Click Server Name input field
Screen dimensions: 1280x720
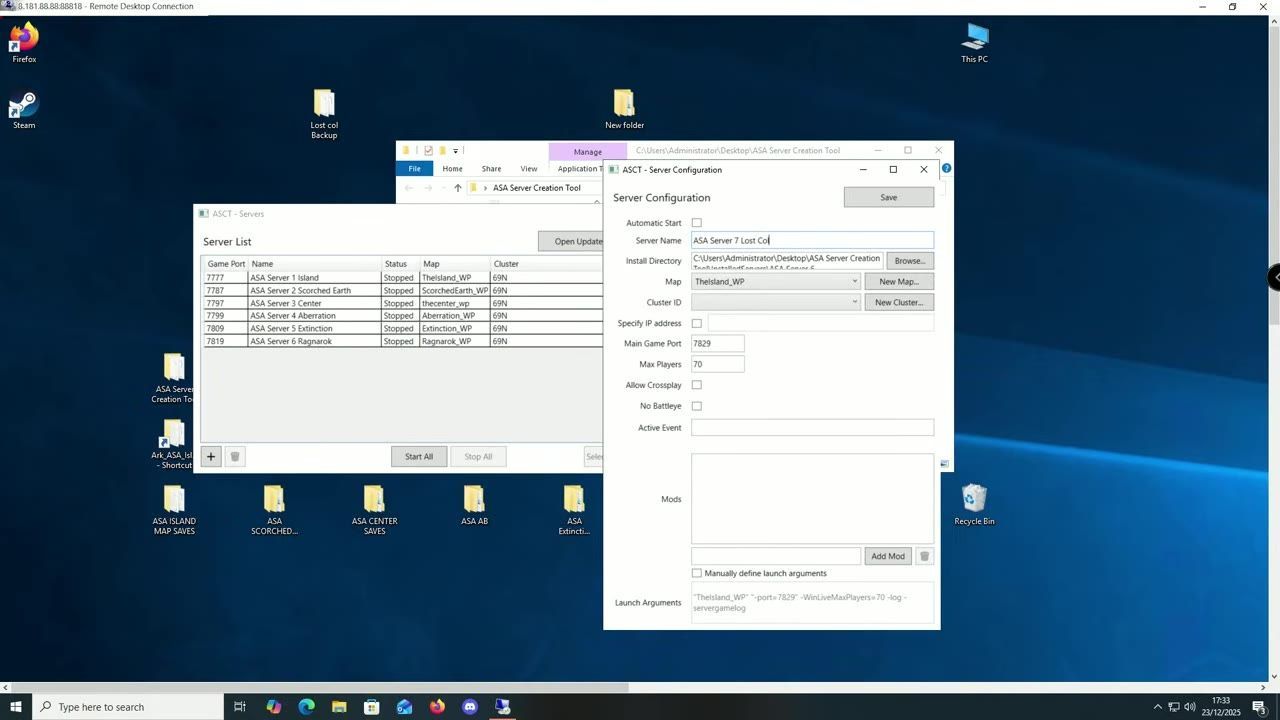tap(812, 240)
